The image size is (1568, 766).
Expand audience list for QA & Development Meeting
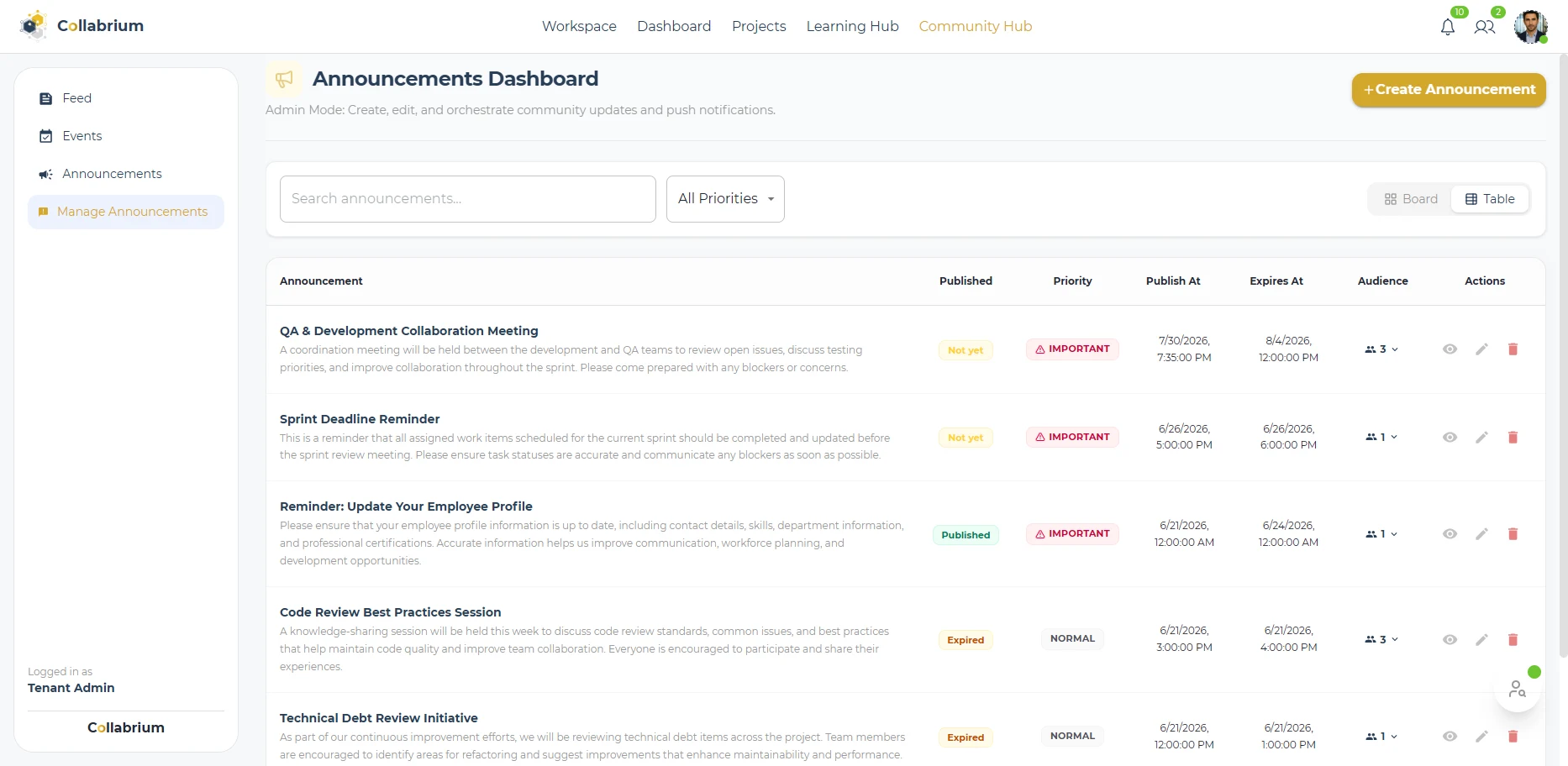[1381, 349]
